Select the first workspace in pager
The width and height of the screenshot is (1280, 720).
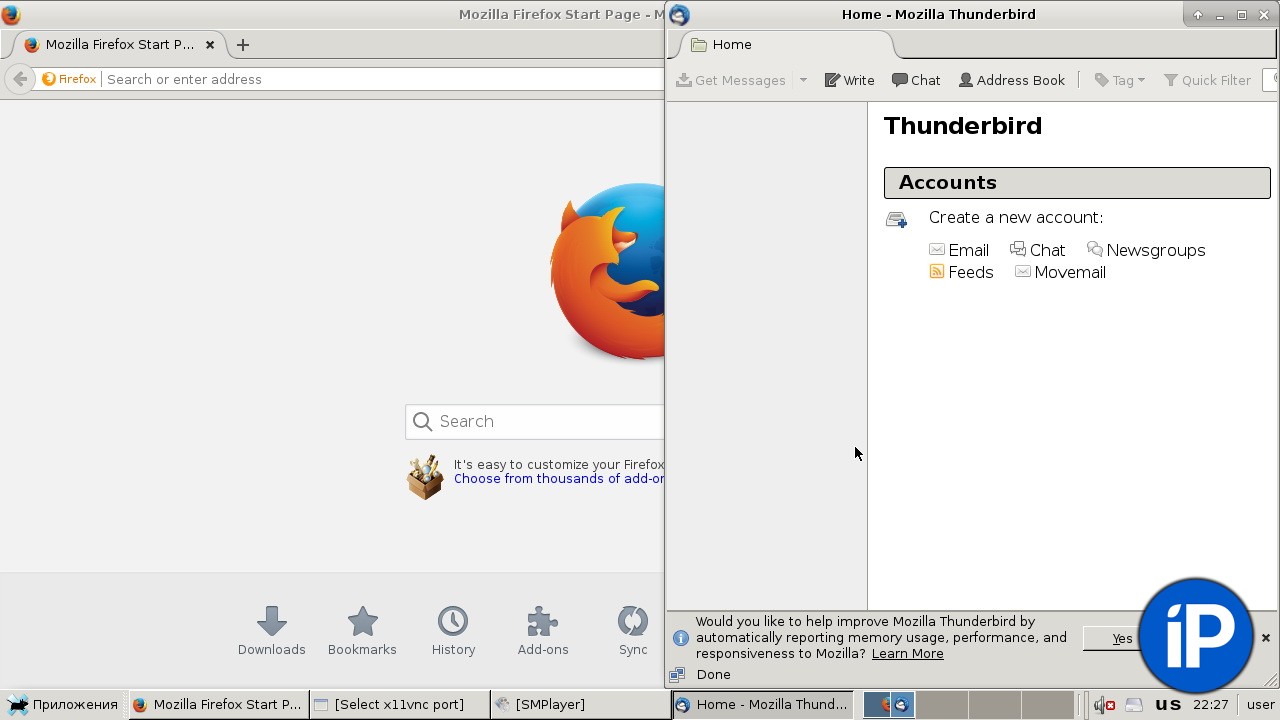(x=889, y=704)
